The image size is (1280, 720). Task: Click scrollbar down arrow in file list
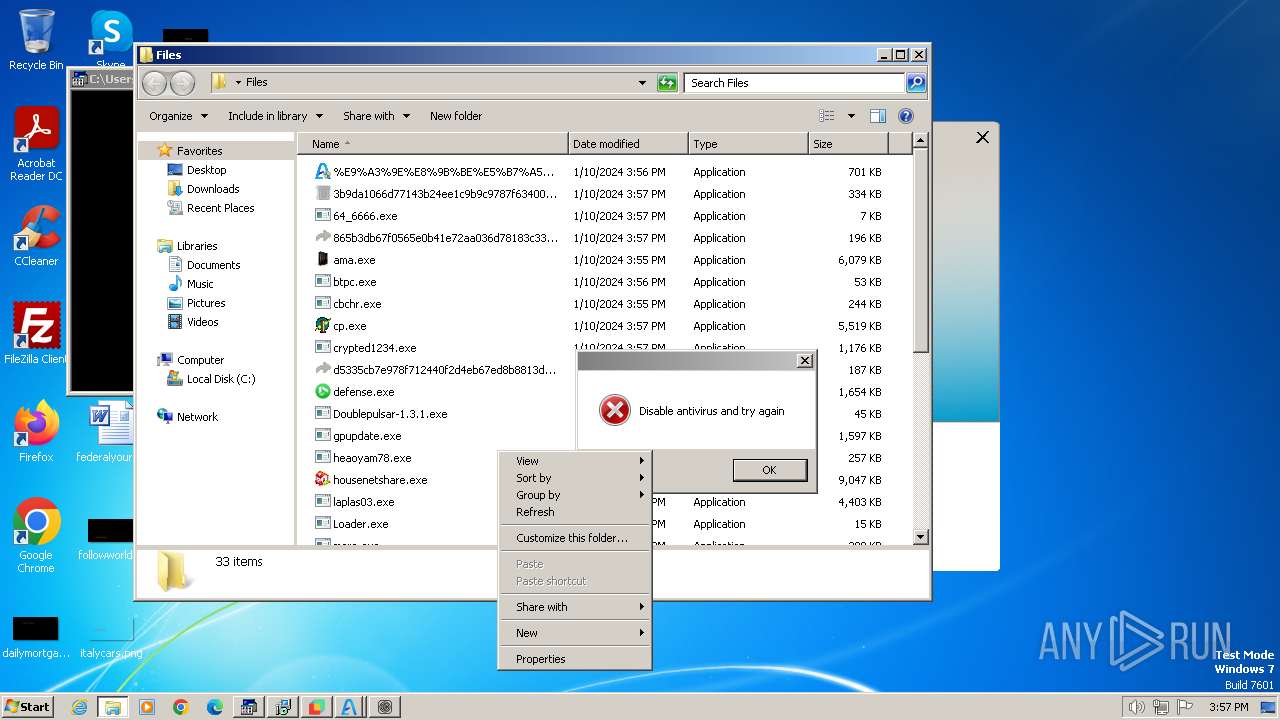click(x=921, y=537)
